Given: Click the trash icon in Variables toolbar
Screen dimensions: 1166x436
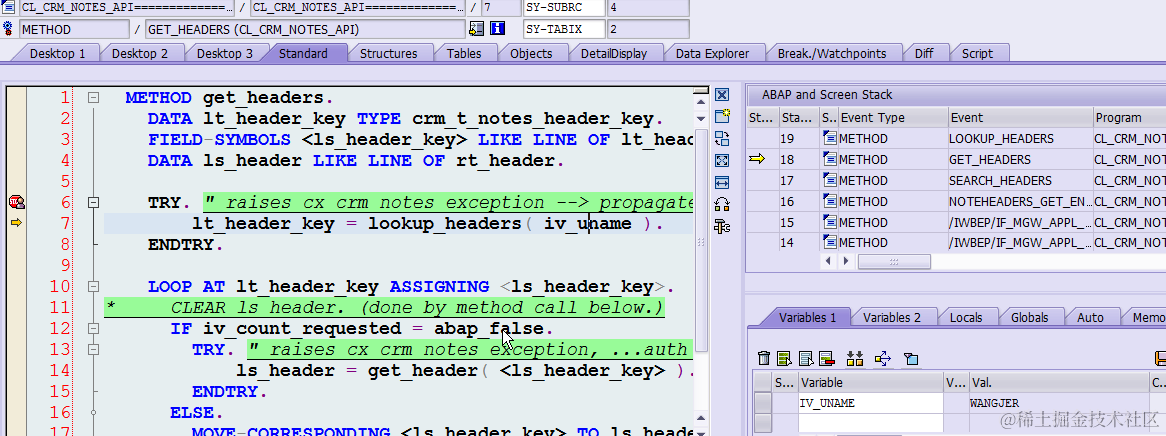Looking at the screenshot, I should pyautogui.click(x=763, y=359).
